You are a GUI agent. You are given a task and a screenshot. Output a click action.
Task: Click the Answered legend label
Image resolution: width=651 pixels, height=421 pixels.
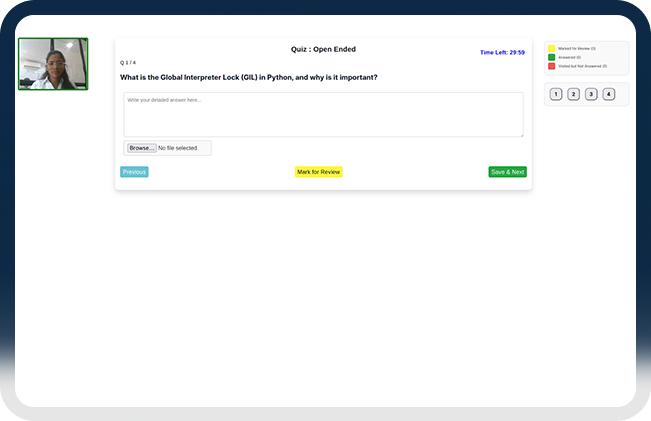pyautogui.click(x=570, y=57)
